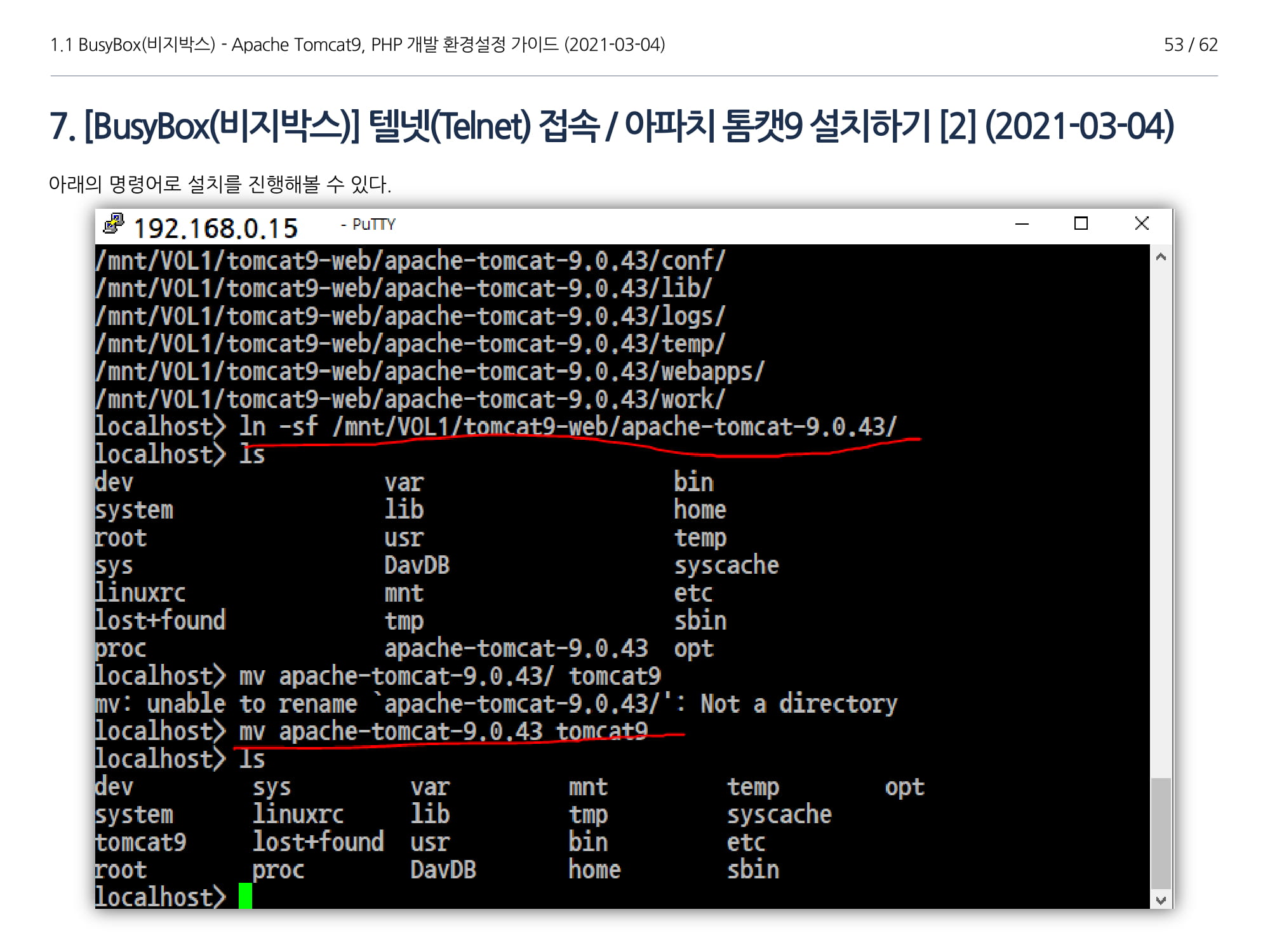Minimize the PuTTY window
Viewport: 1270px width, 952px height.
pos(1022,224)
